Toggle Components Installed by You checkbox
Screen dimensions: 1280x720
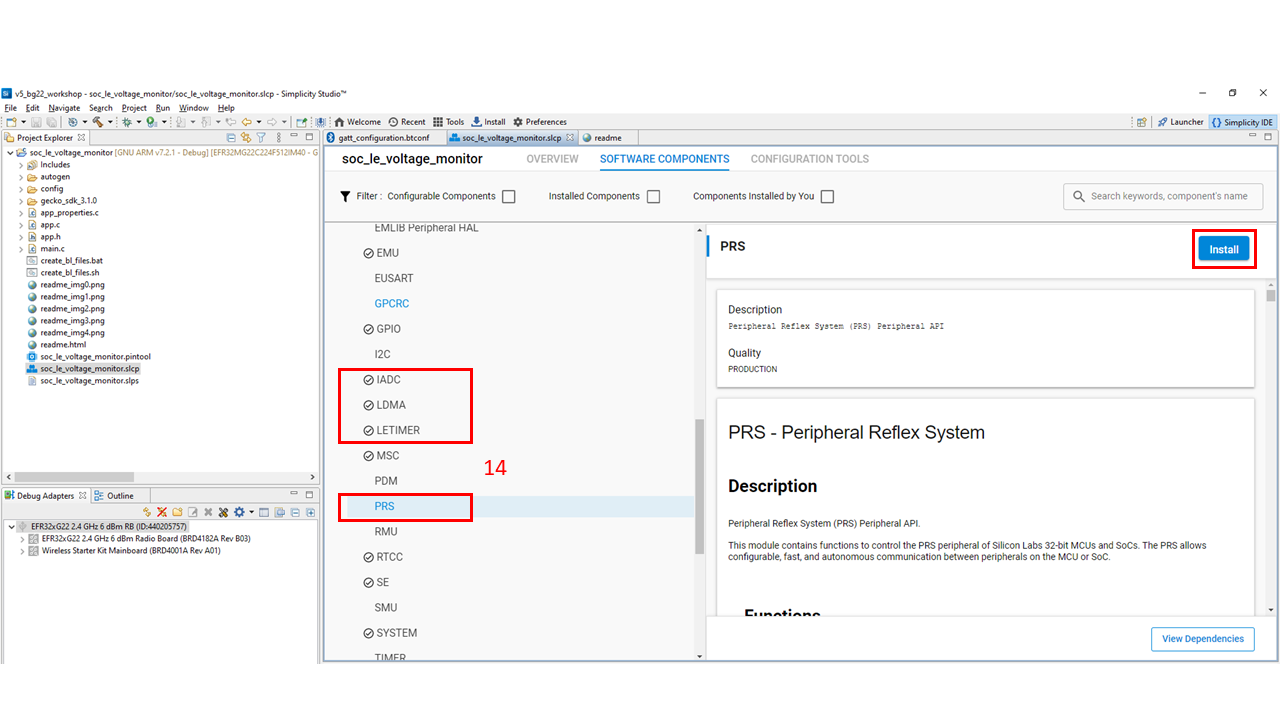827,197
